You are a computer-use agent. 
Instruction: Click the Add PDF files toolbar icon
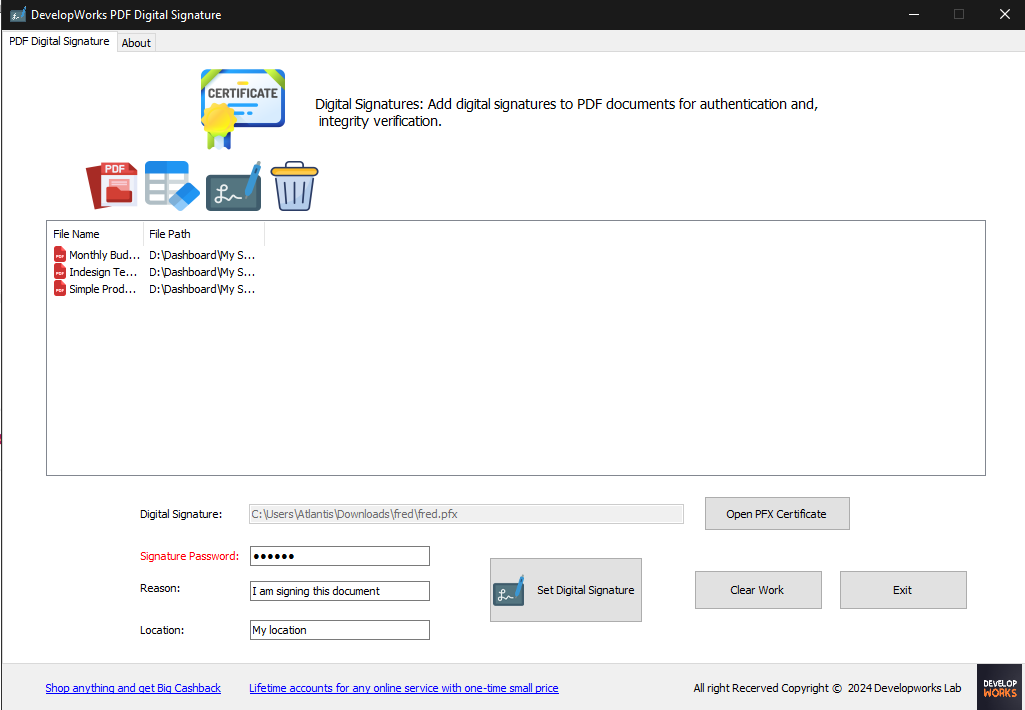click(112, 186)
